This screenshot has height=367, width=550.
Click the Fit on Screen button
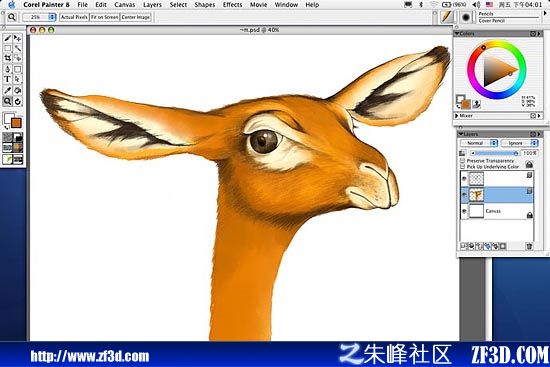pyautogui.click(x=105, y=17)
